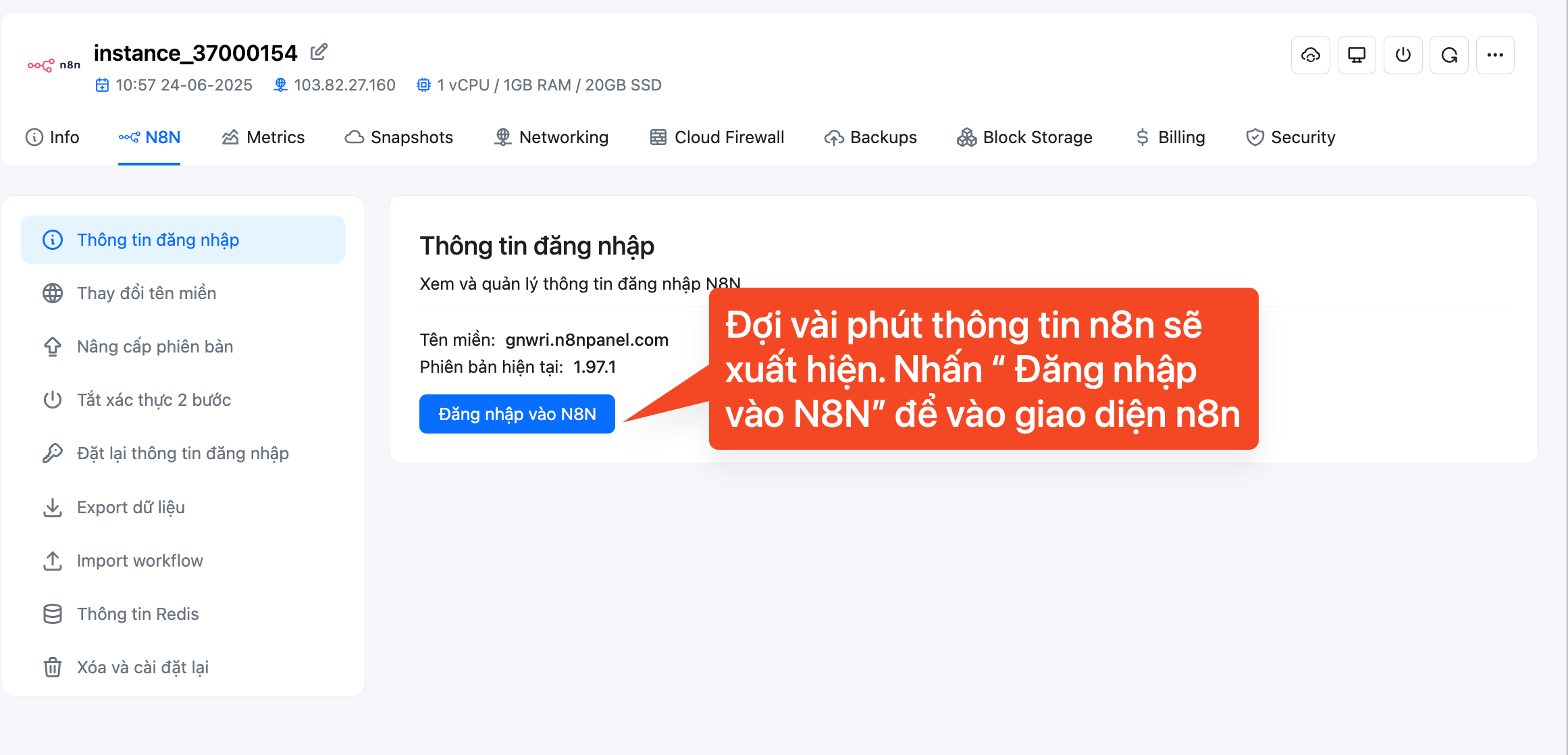Open Nâng cấp phiên bản sidebar item
This screenshot has width=1568, height=755.
183,346
